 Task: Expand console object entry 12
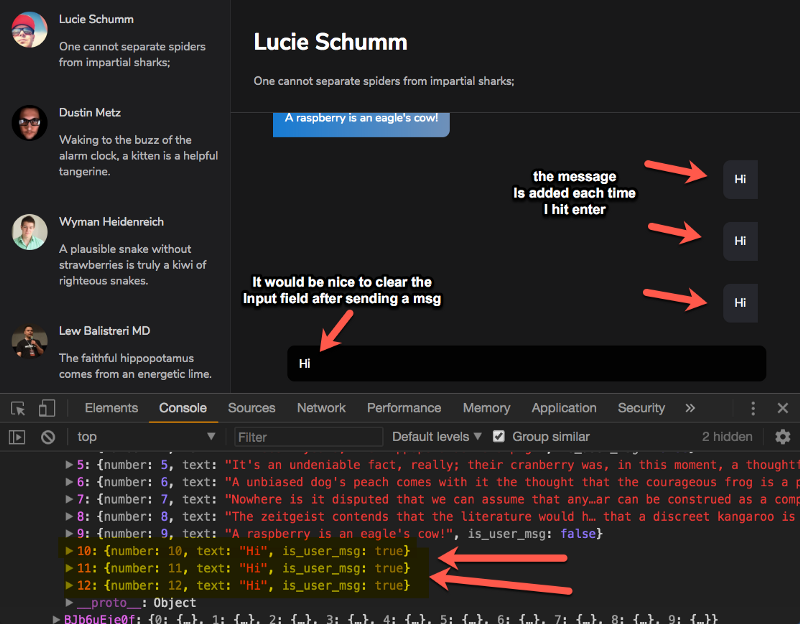(x=69, y=586)
